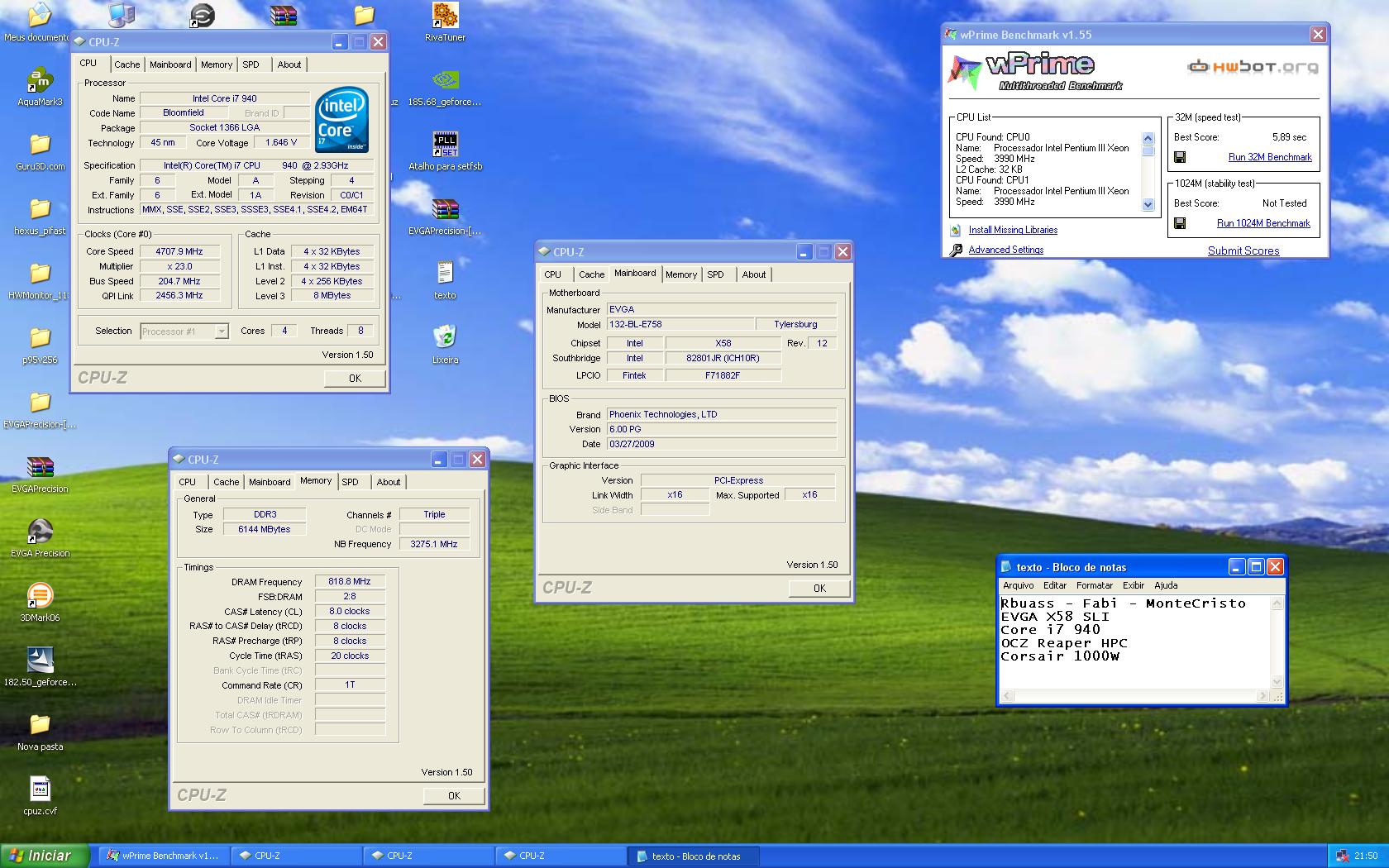The image size is (1389, 868).
Task: Click the system tray network icon
Action: (1341, 856)
